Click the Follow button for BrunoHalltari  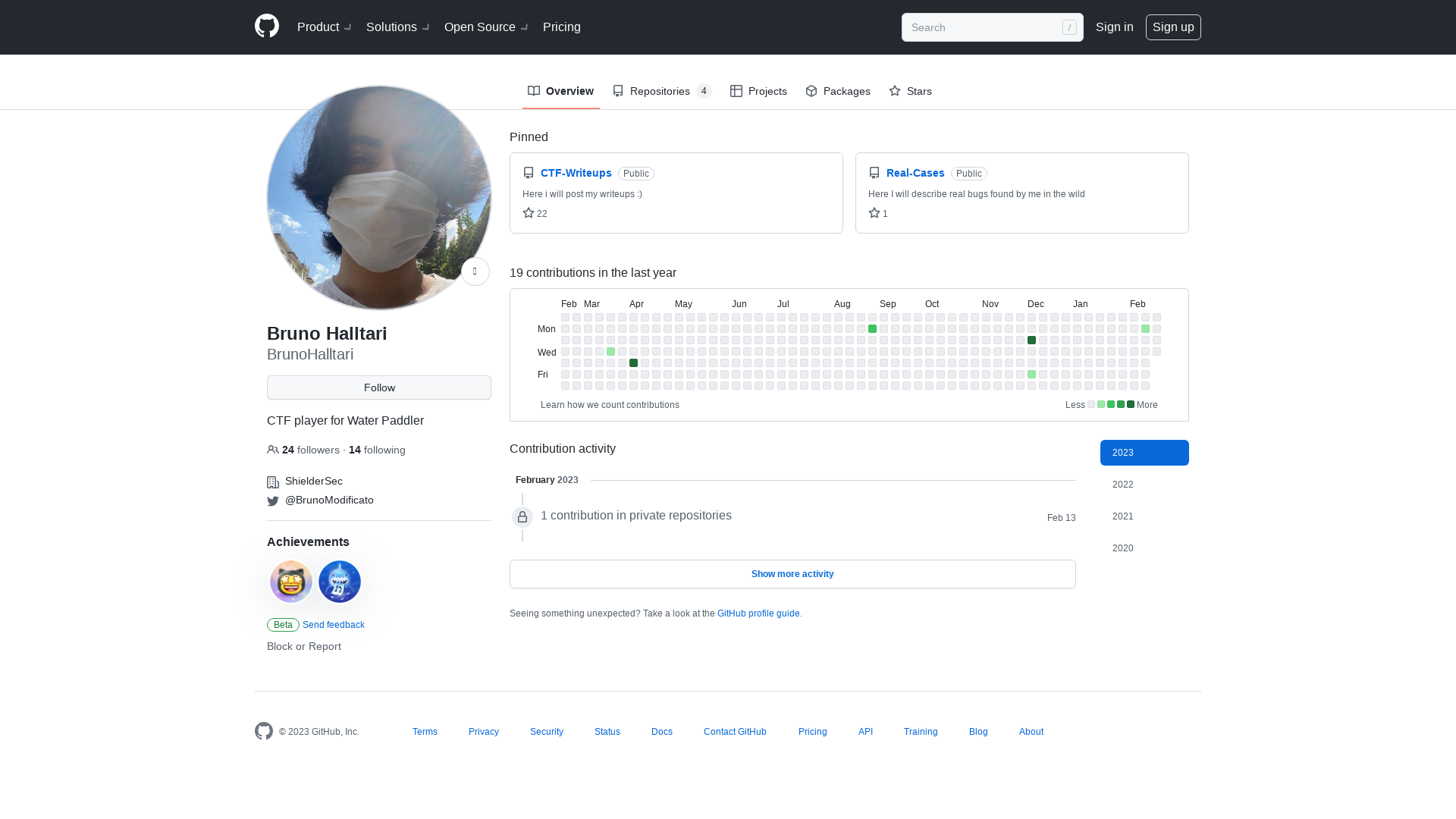tap(379, 387)
